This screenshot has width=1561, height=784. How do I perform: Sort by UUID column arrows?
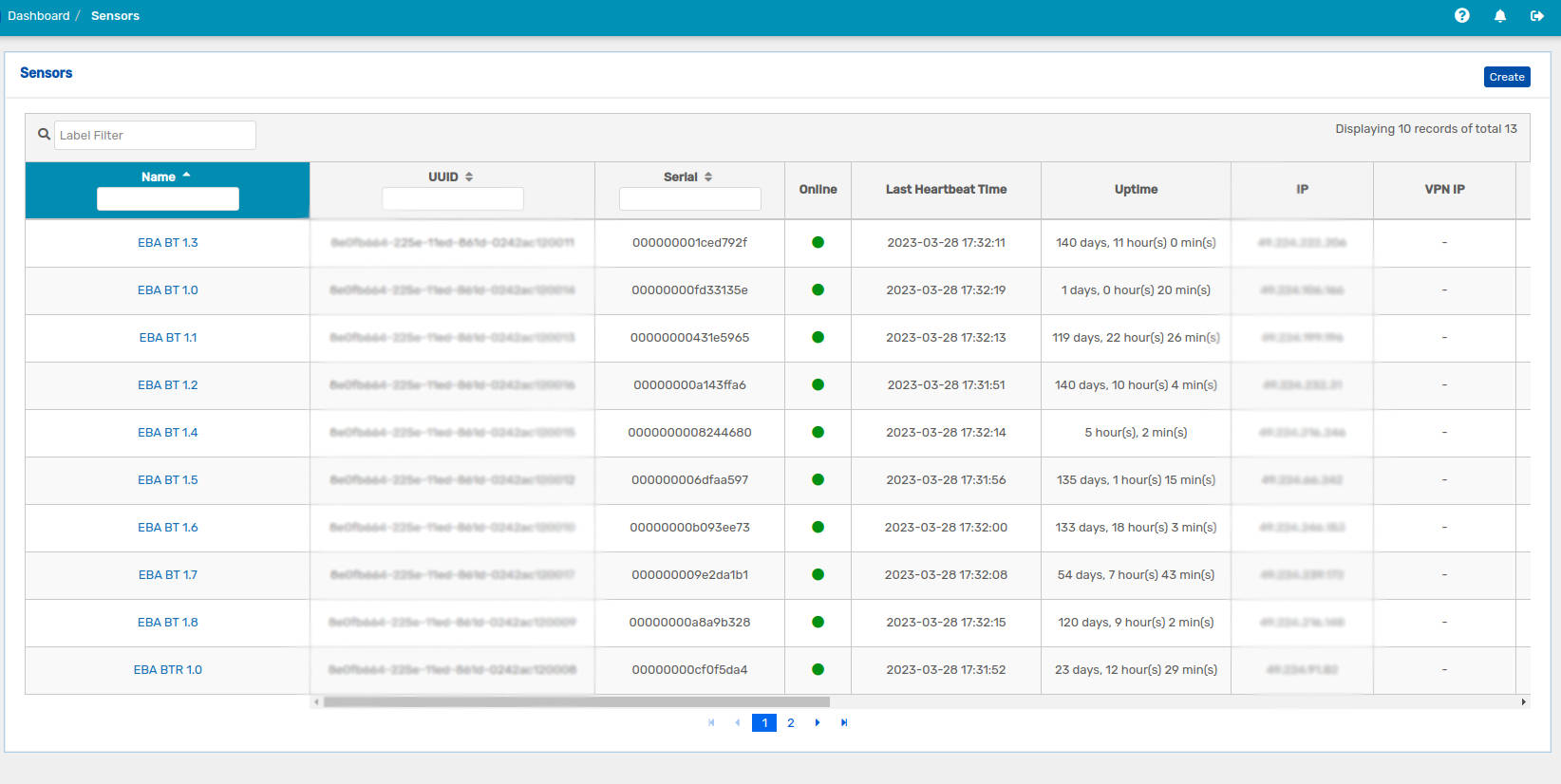469,177
